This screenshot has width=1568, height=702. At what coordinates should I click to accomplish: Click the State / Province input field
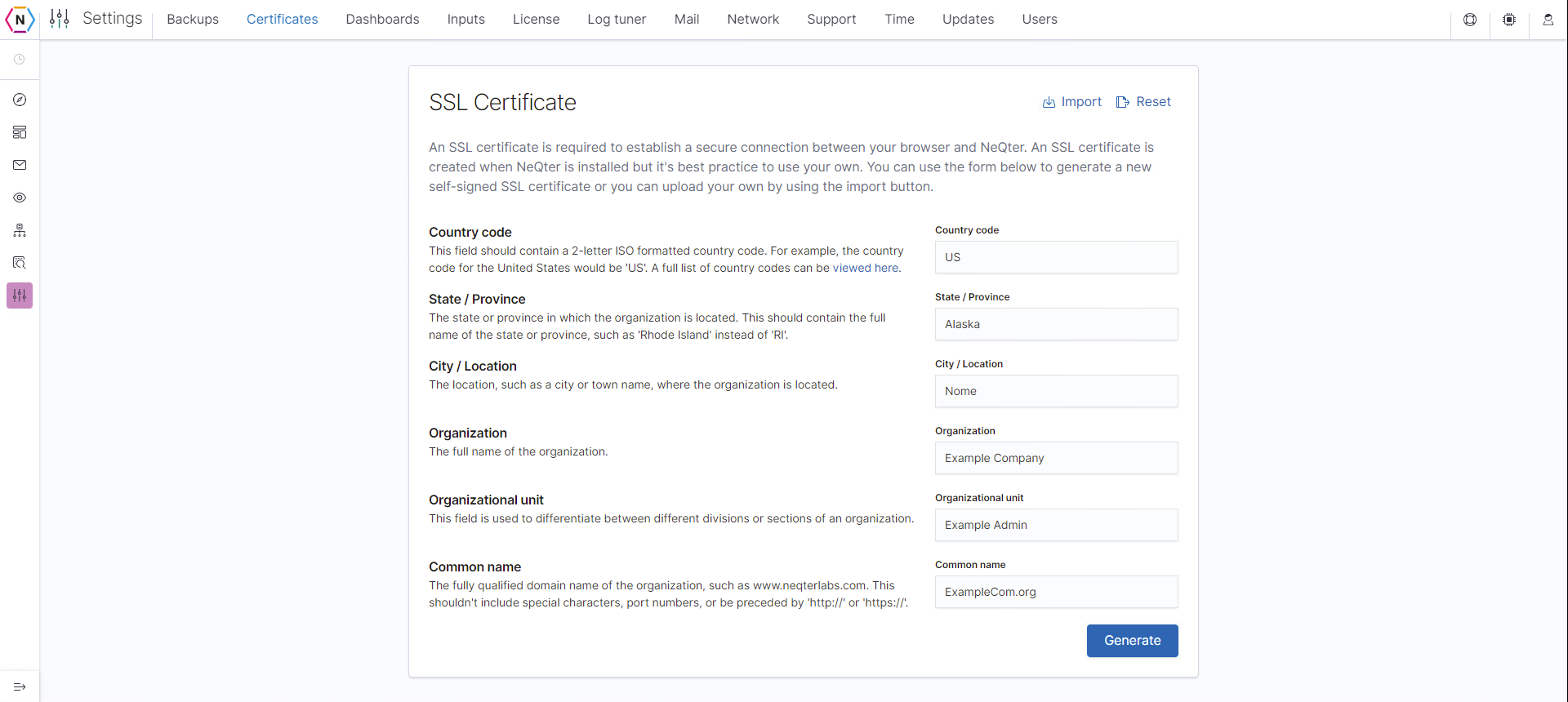point(1056,324)
